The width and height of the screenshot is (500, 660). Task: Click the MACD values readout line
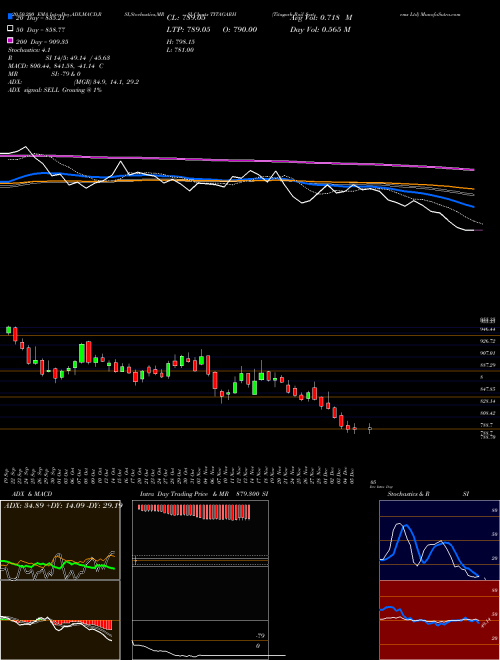(x=56, y=66)
